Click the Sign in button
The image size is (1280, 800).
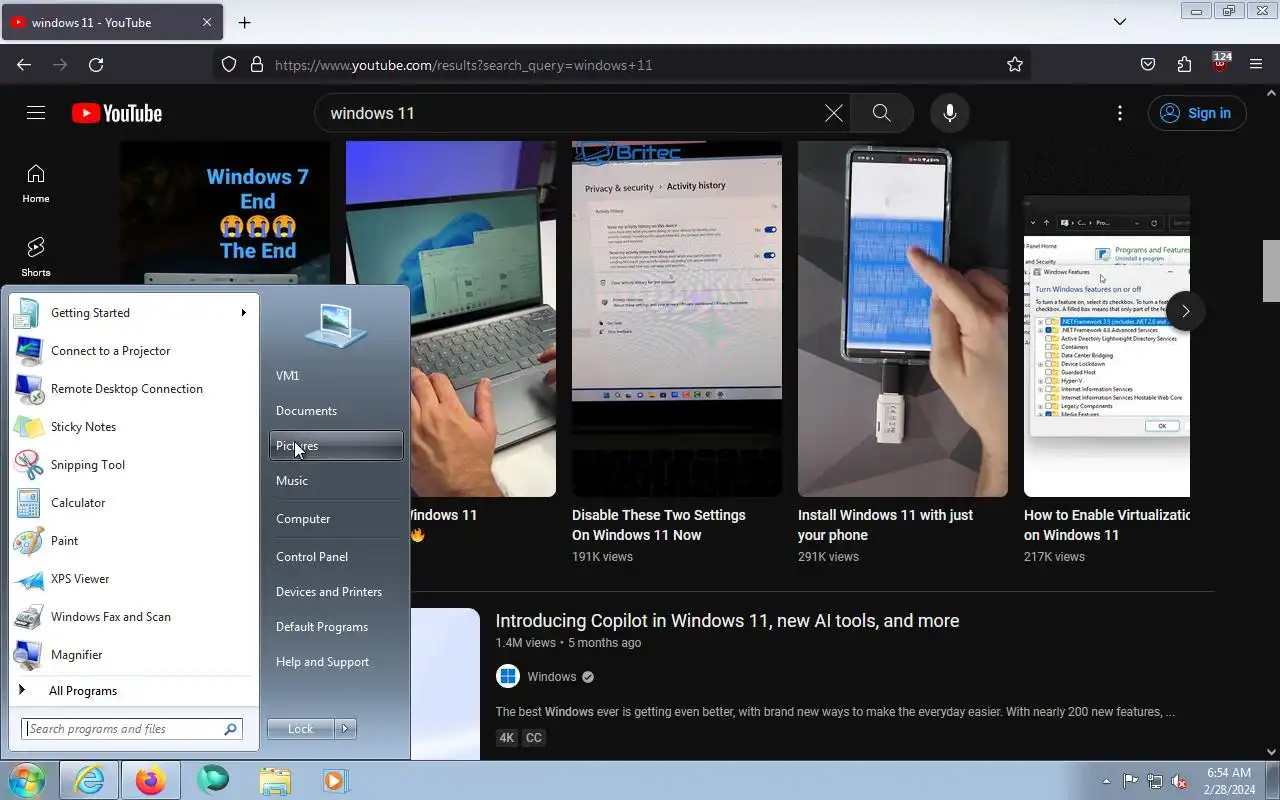1196,113
